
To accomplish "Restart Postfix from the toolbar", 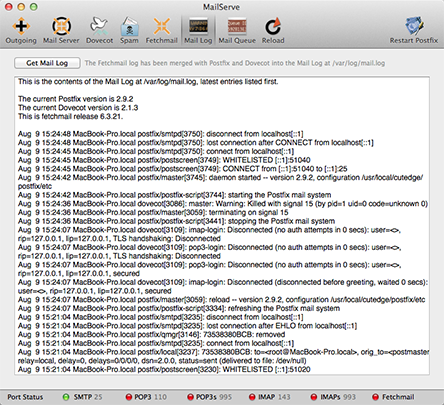I will pyautogui.click(x=414, y=31).
